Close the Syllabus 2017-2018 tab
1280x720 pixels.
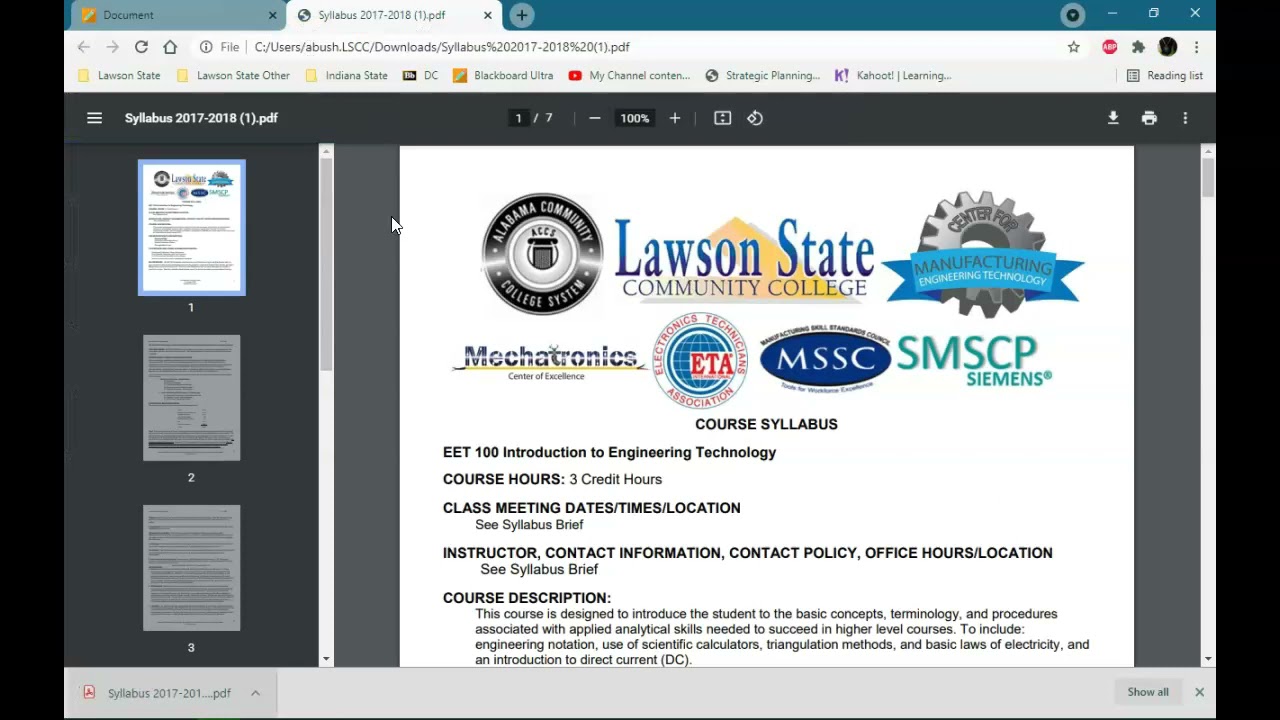tap(488, 15)
